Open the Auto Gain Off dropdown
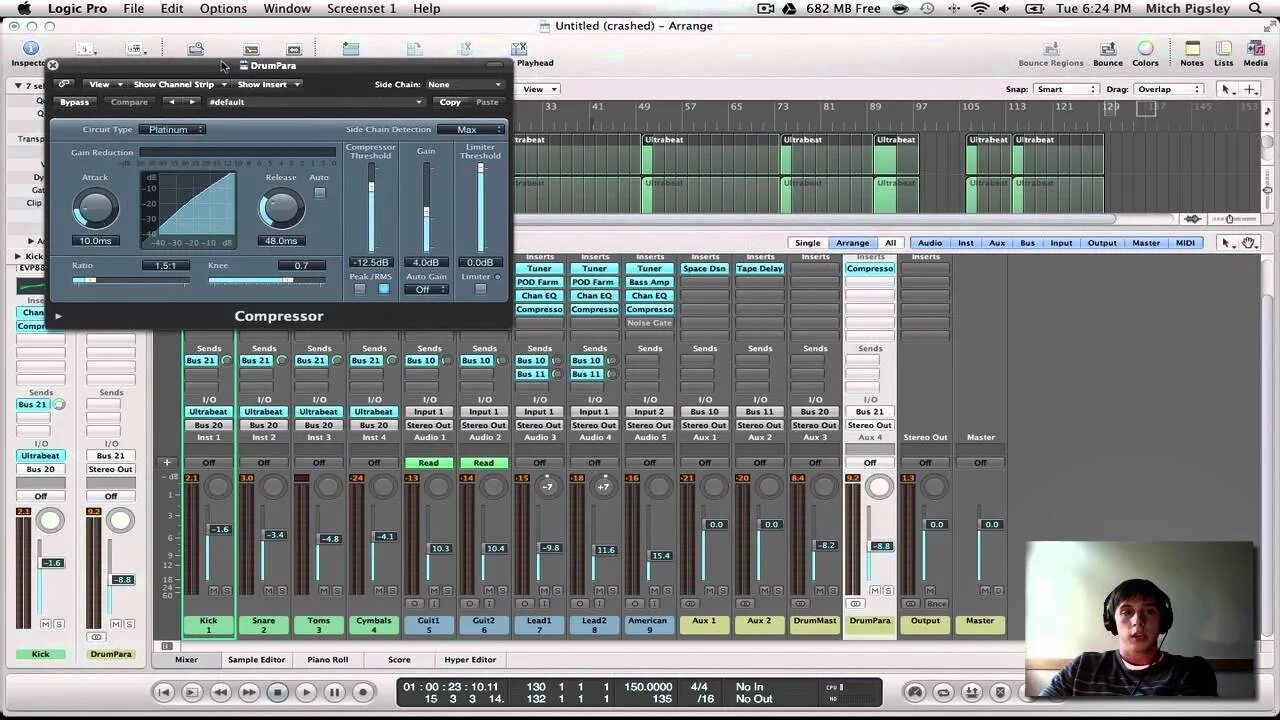 (426, 289)
